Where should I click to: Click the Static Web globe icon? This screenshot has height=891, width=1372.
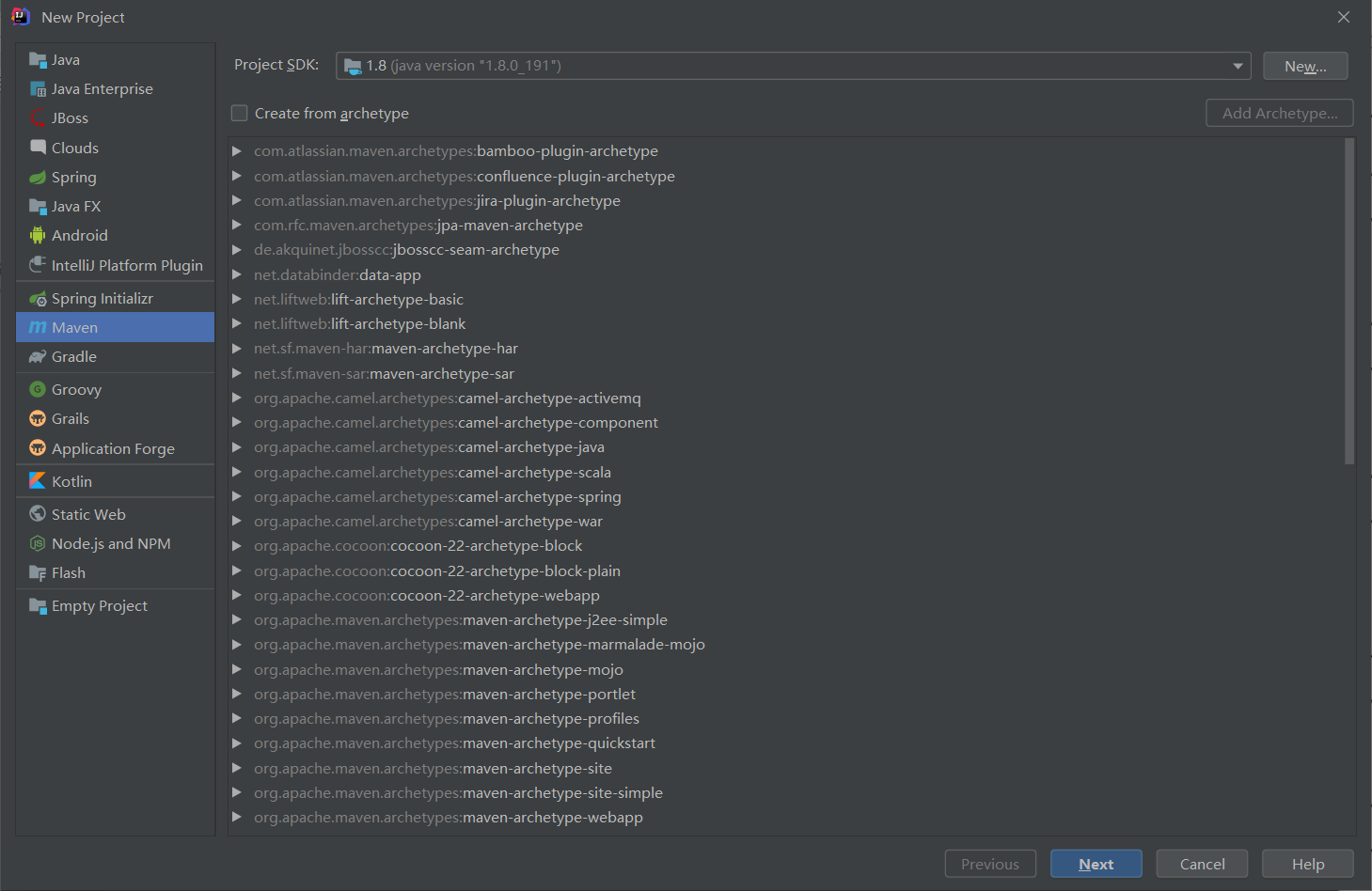[x=38, y=514]
